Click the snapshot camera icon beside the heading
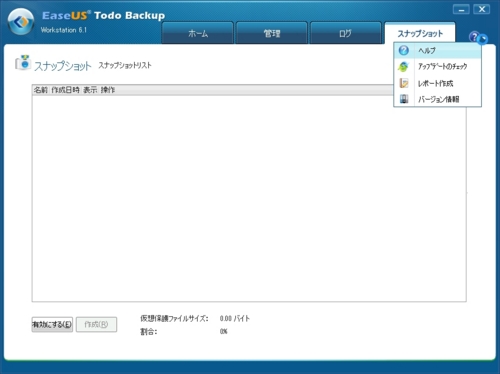 23,63
